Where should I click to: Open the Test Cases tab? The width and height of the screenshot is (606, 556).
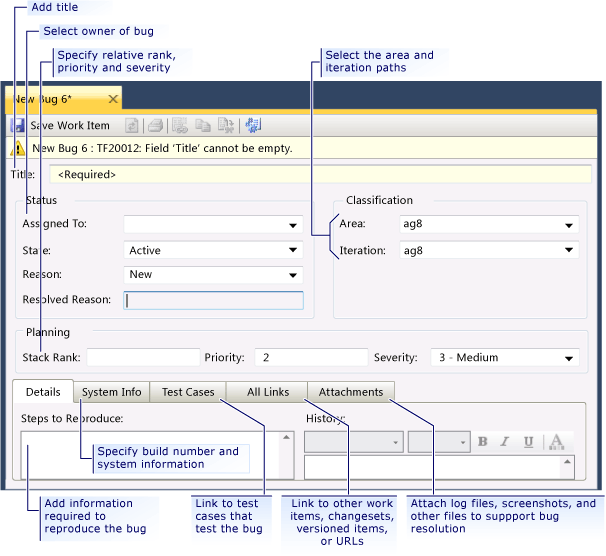pyautogui.click(x=188, y=392)
